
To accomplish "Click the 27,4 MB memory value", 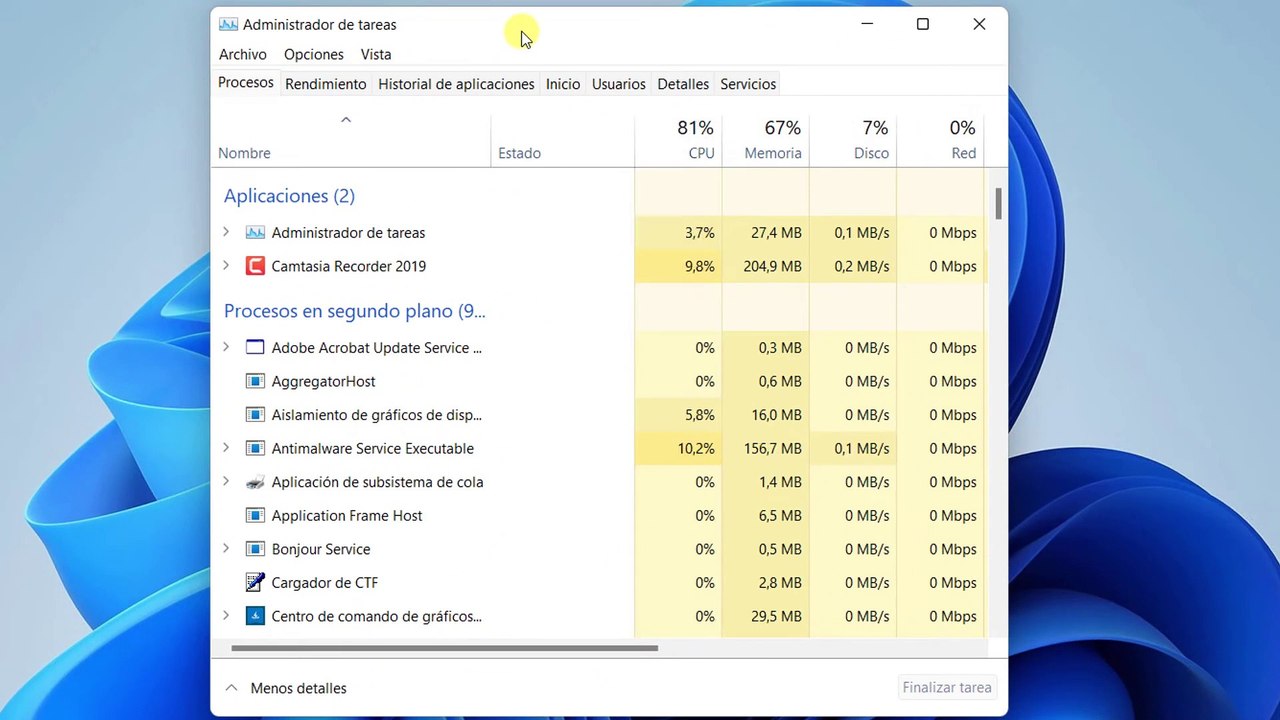I will [776, 233].
